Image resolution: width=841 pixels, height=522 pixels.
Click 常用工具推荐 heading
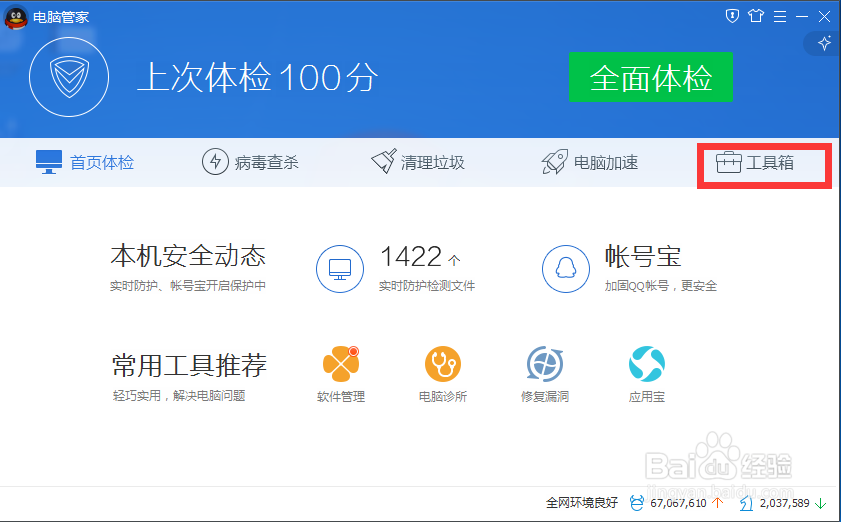pyautogui.click(x=189, y=365)
